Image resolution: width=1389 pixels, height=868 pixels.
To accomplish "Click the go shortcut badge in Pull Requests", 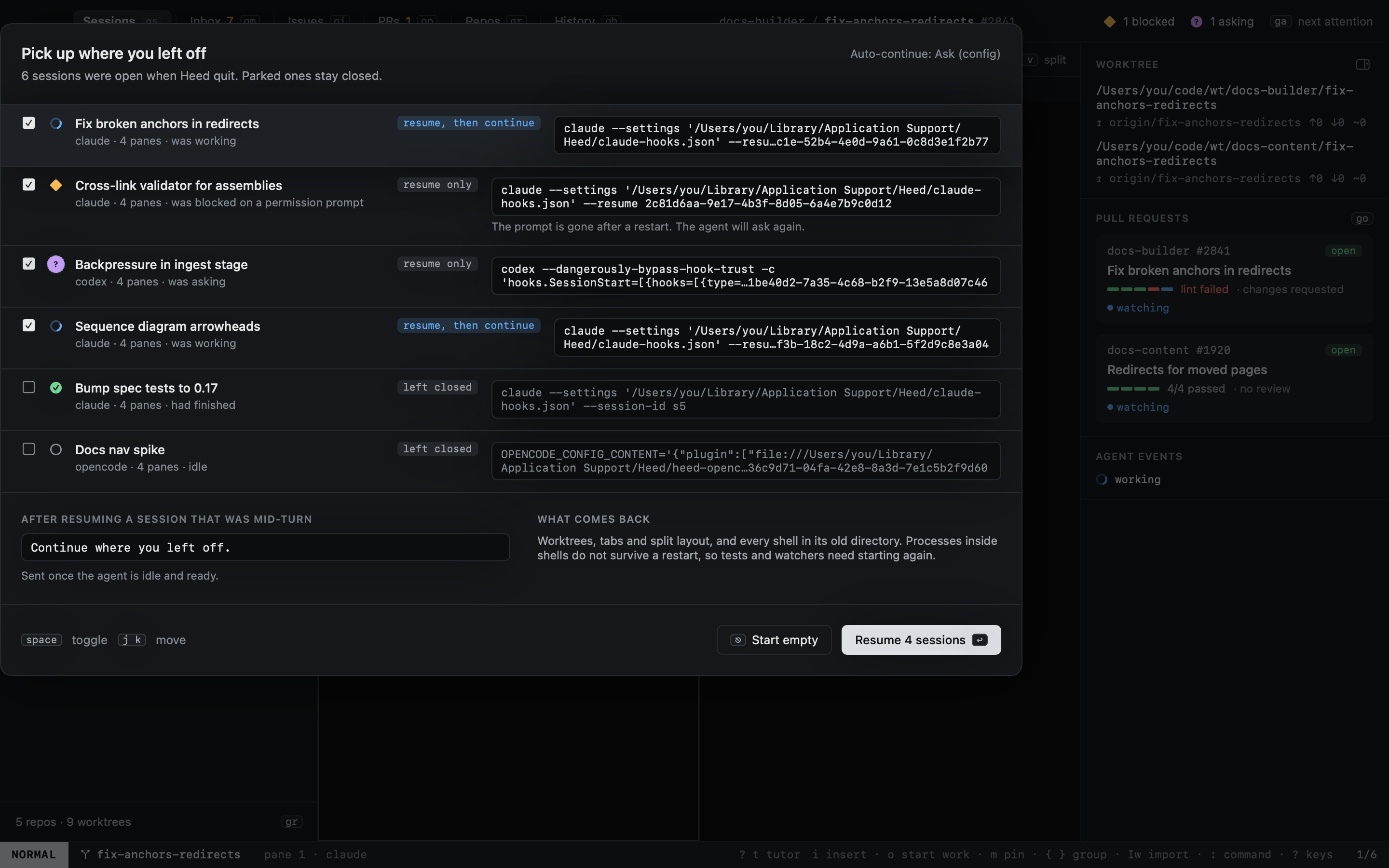I will point(1362,218).
